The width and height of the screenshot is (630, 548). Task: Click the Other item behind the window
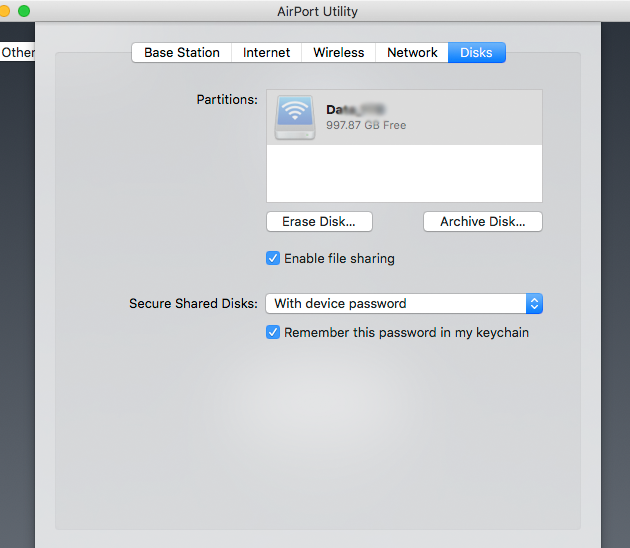(x=17, y=52)
